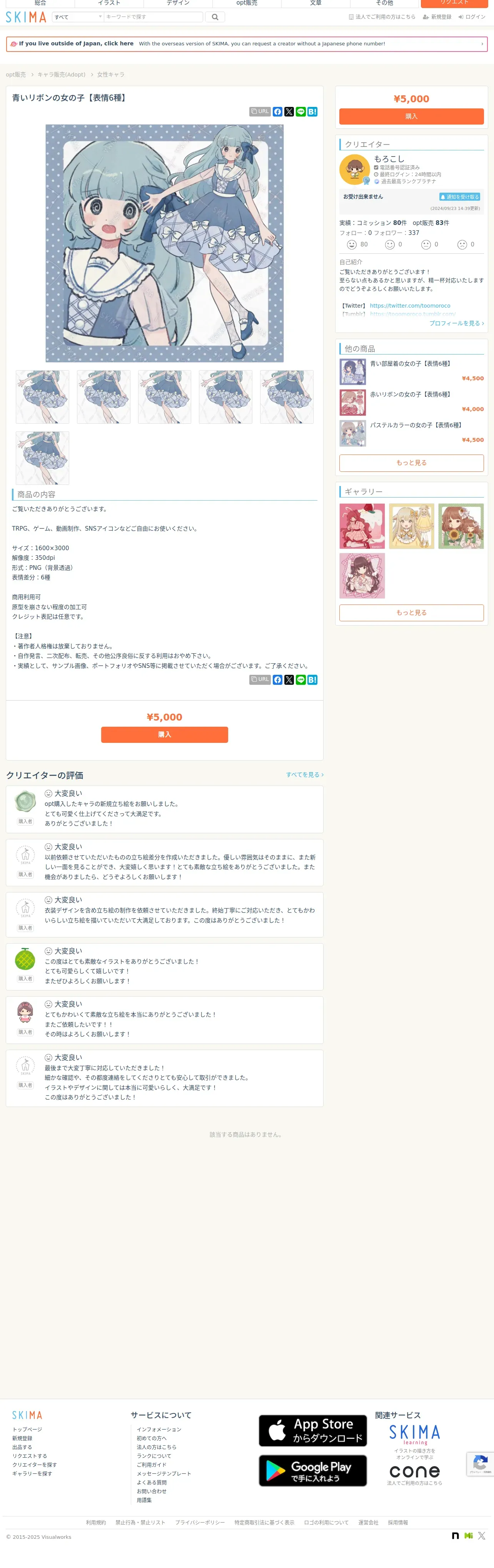
Task: Click the search magnifier icon button
Action: pyautogui.click(x=214, y=17)
